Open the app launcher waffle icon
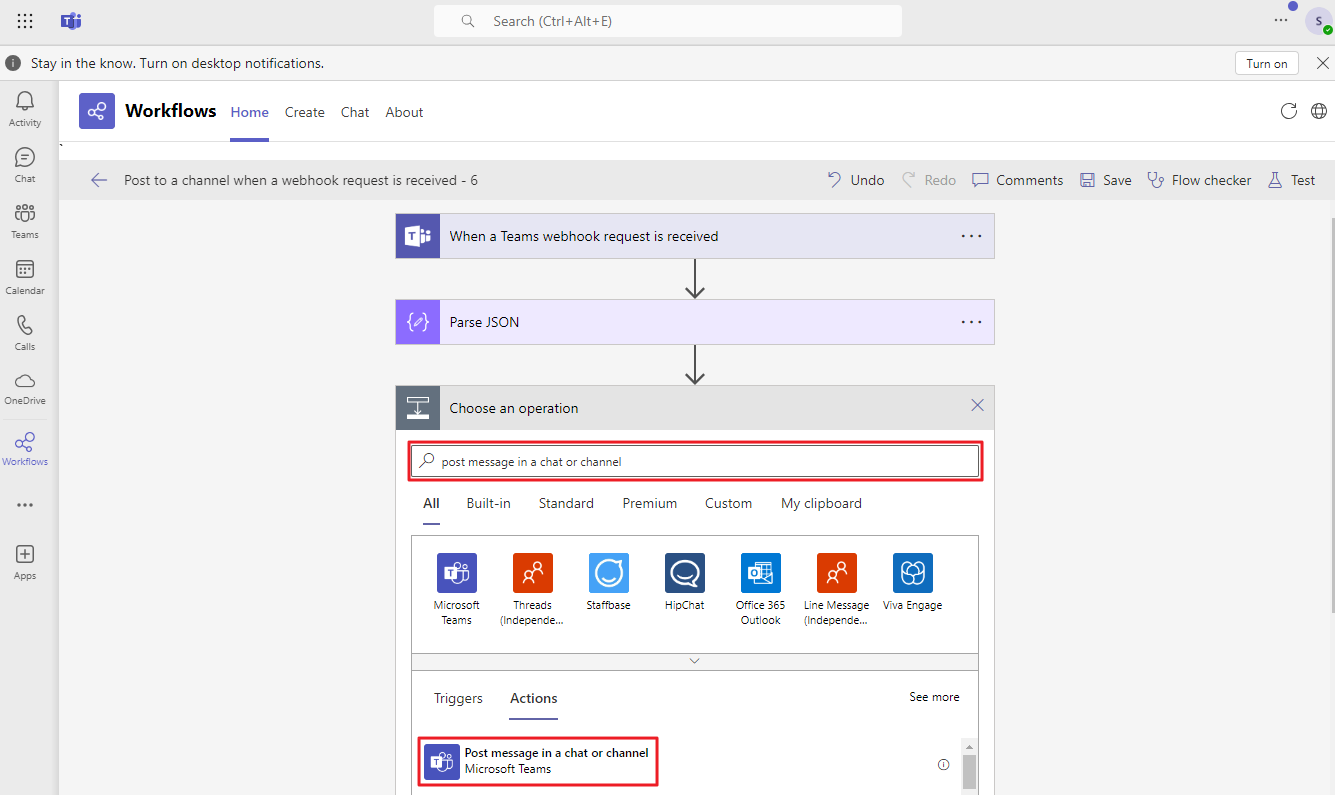1335x795 pixels. click(25, 21)
